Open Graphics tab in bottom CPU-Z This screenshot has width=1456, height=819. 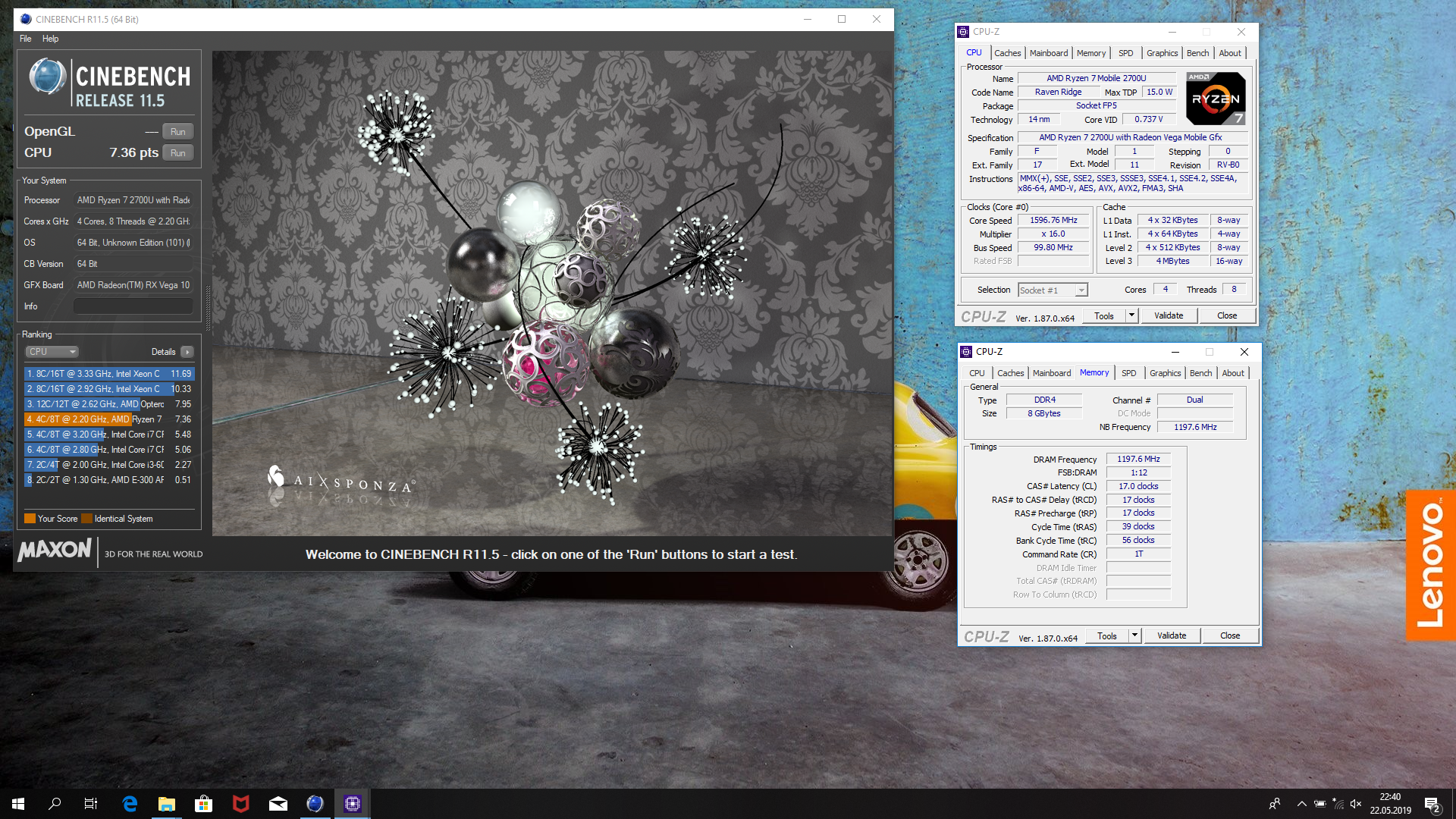tap(1165, 373)
